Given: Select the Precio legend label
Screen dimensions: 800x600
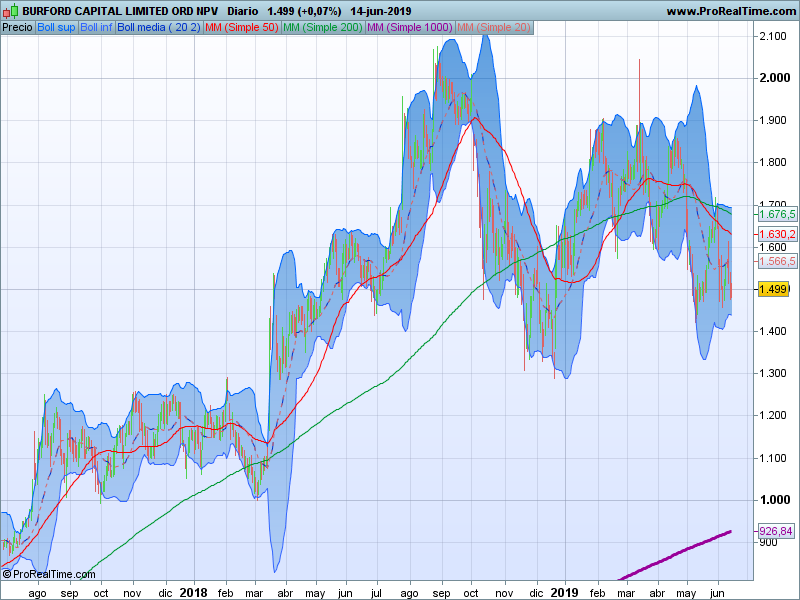Looking at the screenshot, I should pos(17,28).
